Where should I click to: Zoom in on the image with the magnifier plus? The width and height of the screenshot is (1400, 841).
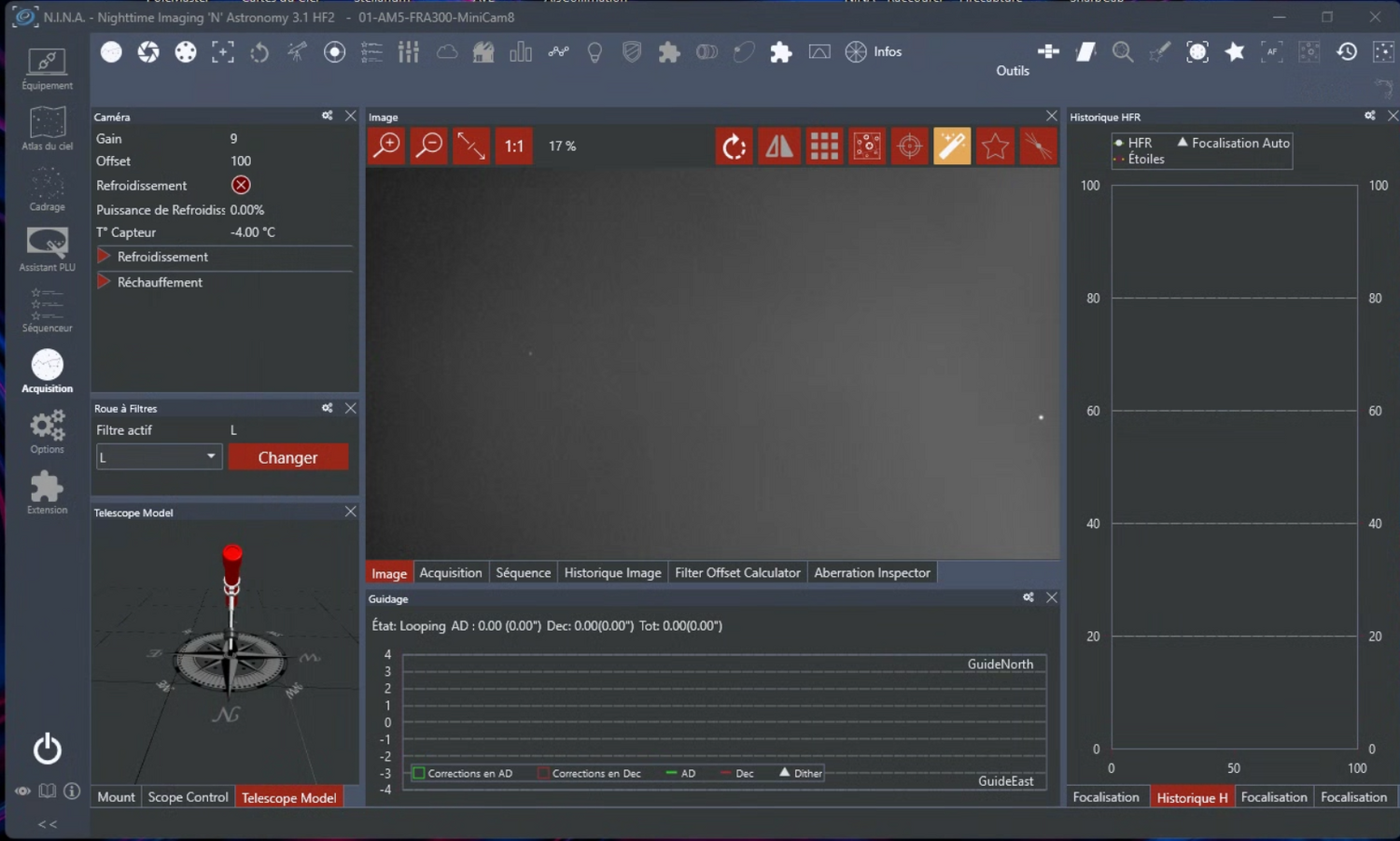tap(386, 146)
